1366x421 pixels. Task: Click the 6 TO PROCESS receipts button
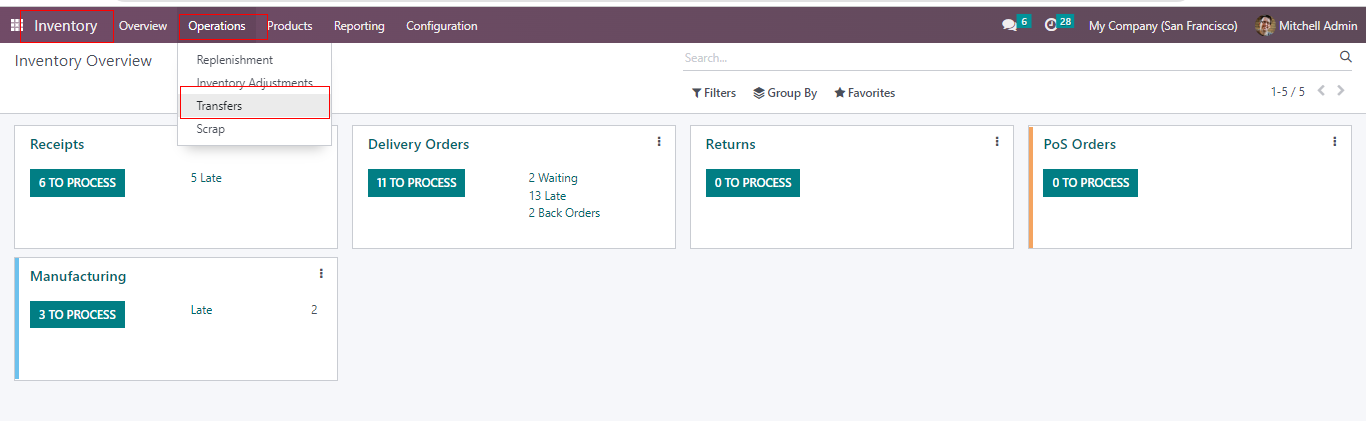tap(77, 183)
